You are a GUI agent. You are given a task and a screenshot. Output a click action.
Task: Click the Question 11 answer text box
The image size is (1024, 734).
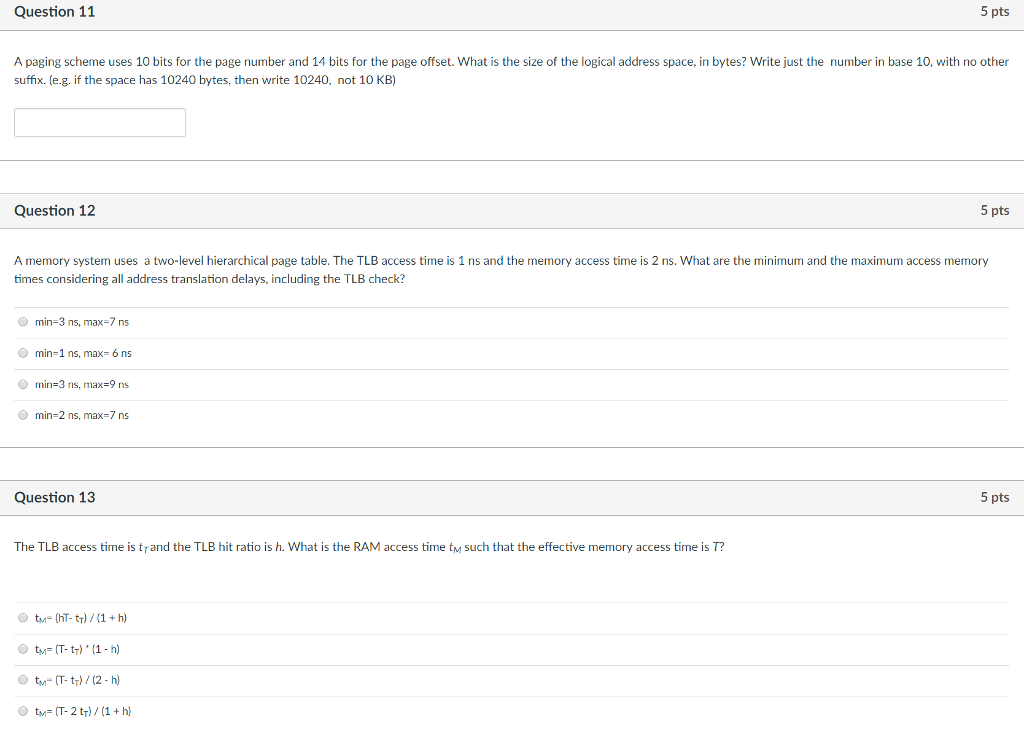coord(100,122)
